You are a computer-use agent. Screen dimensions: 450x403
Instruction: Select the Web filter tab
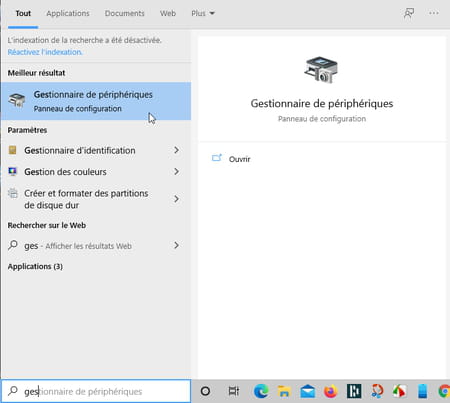point(168,13)
